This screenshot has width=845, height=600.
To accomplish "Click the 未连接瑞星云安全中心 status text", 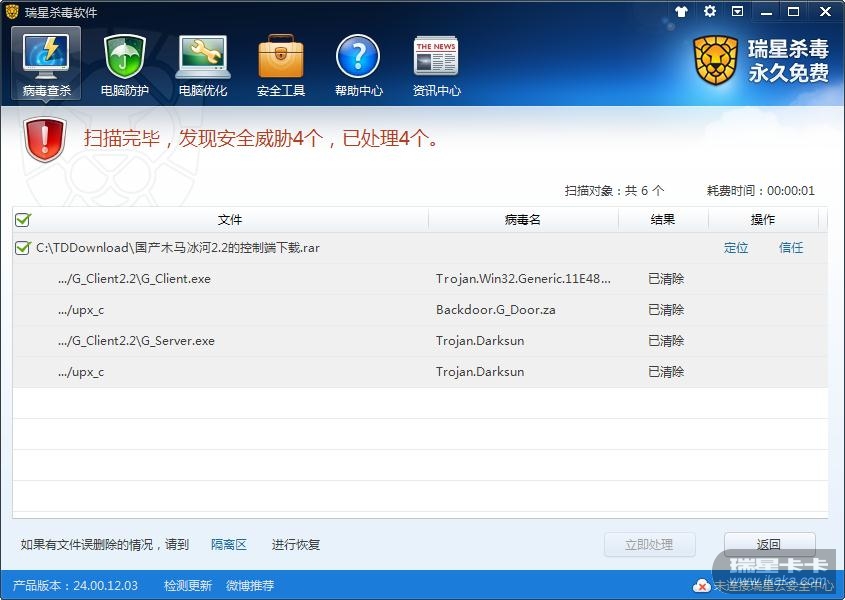I will pyautogui.click(x=772, y=585).
